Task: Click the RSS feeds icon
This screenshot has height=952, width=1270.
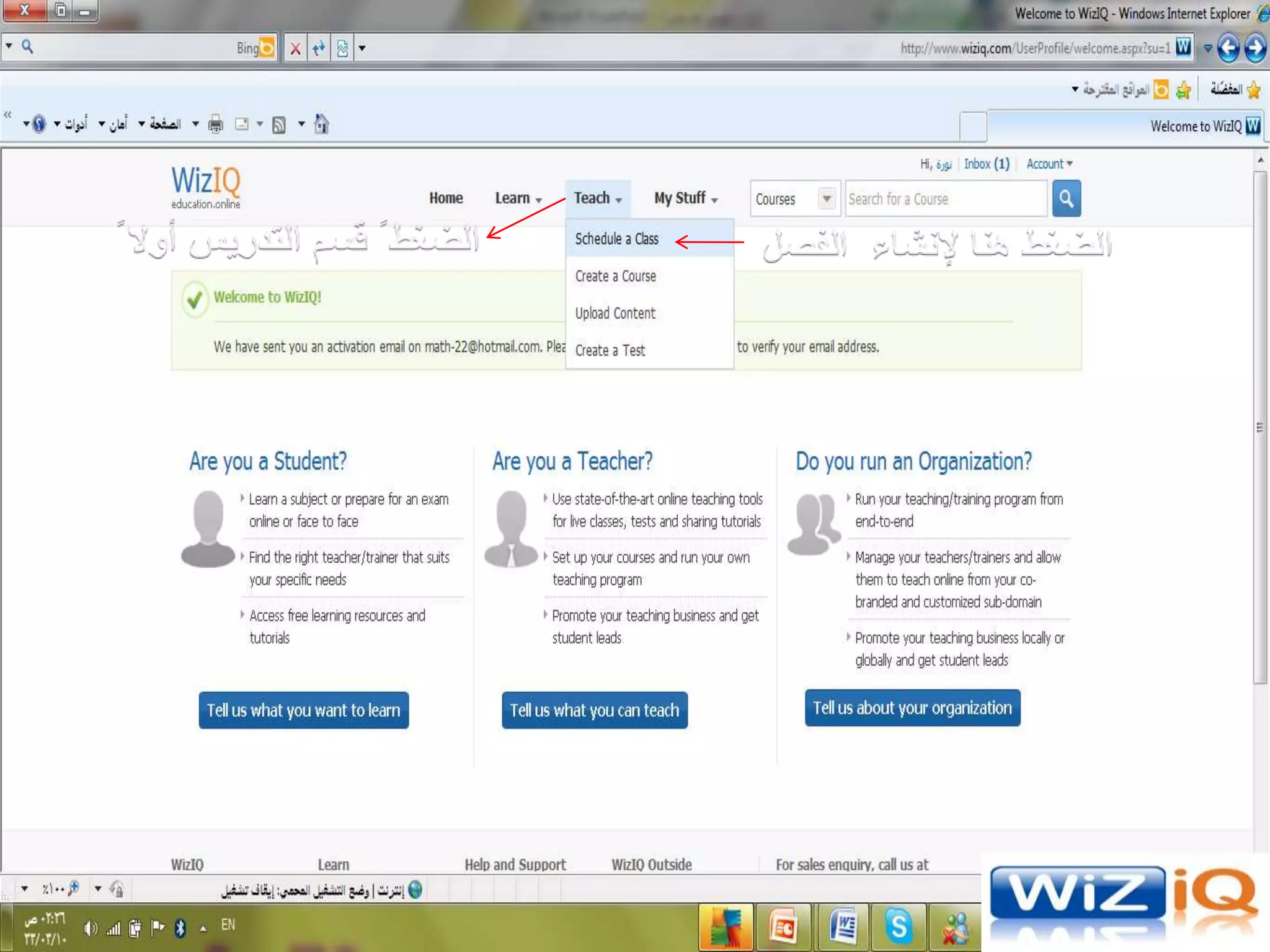Action: (279, 125)
